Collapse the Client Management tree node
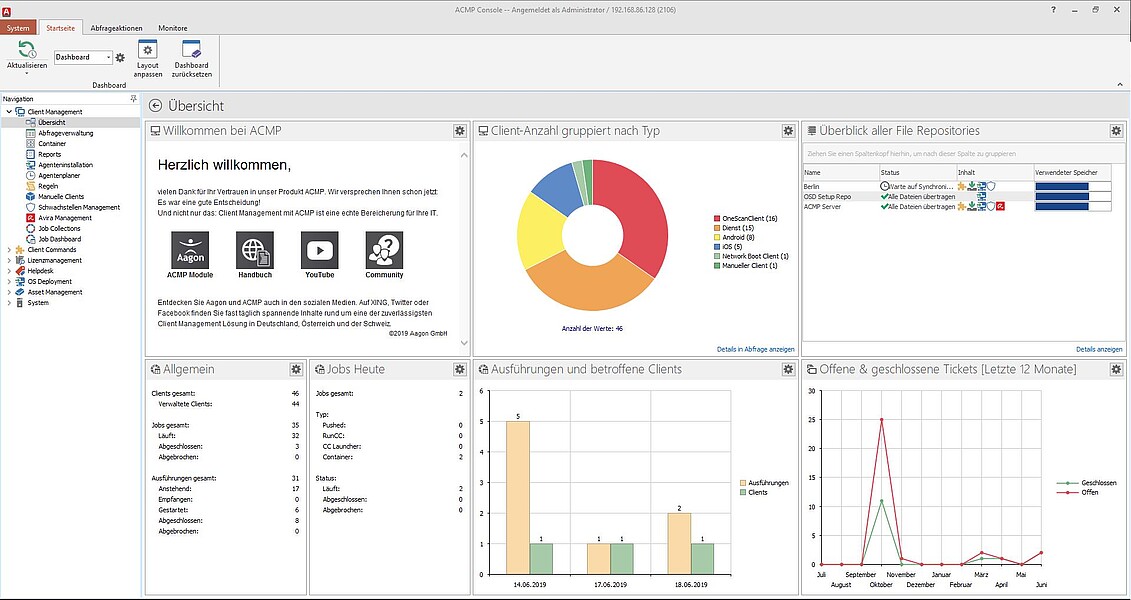 tap(9, 112)
